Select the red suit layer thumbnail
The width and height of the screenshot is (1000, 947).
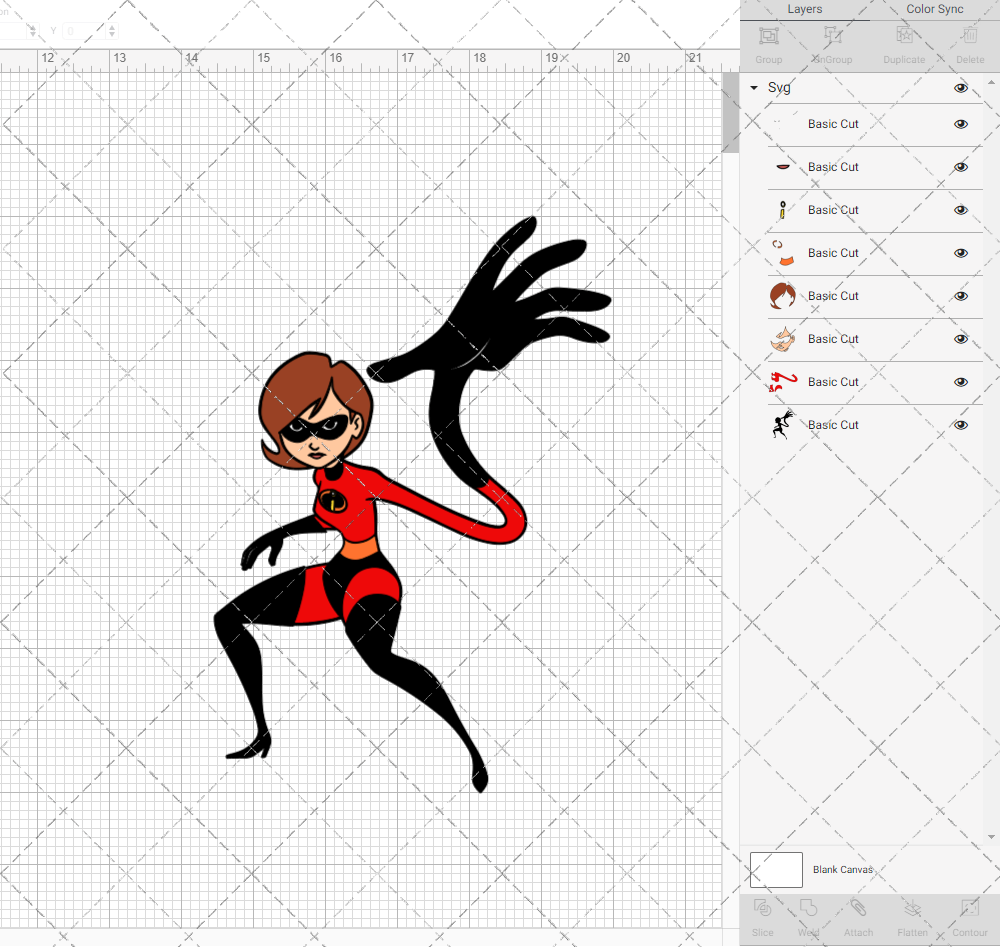coord(783,382)
